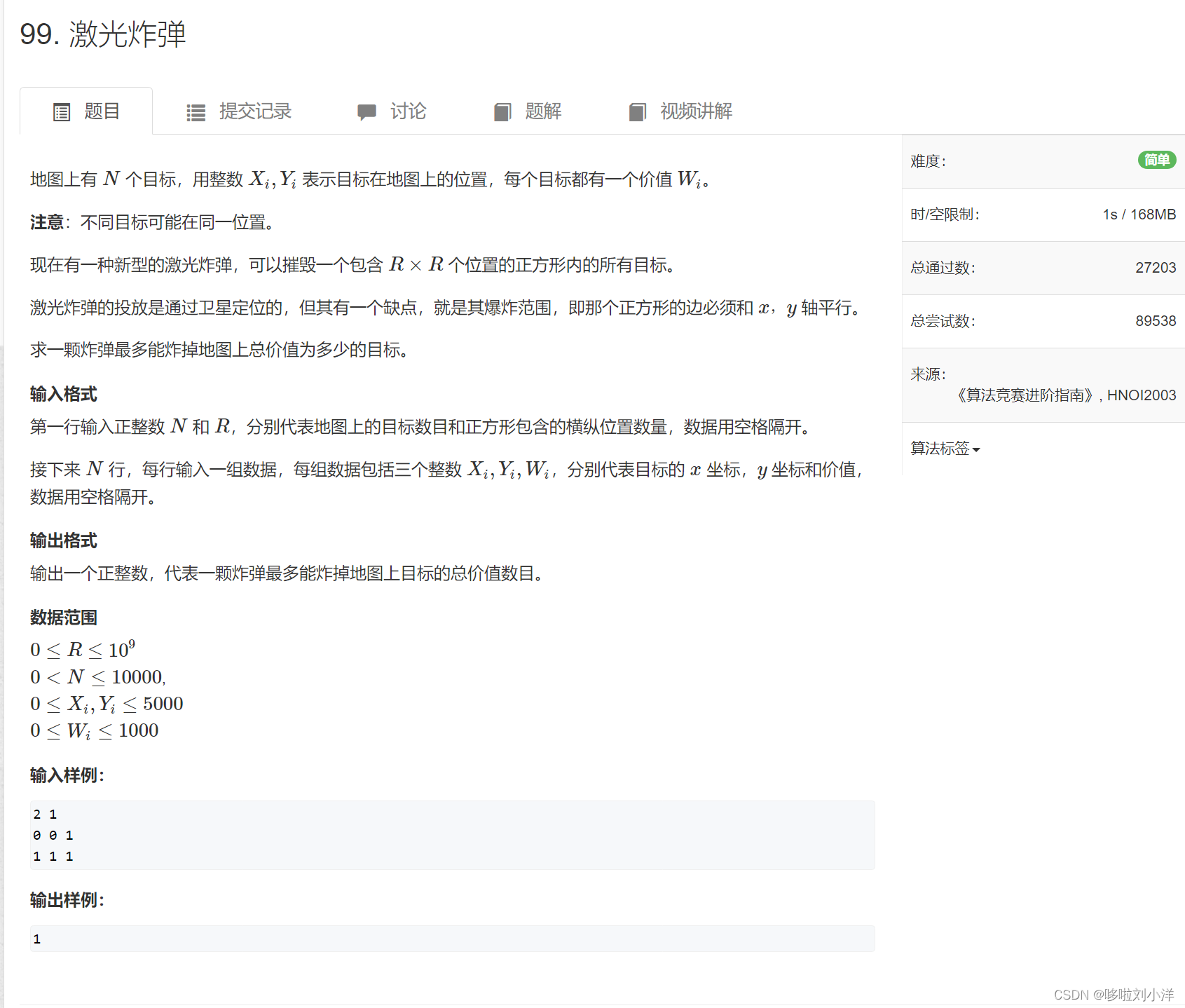Click the document icon on 题目 tab

pos(62,111)
